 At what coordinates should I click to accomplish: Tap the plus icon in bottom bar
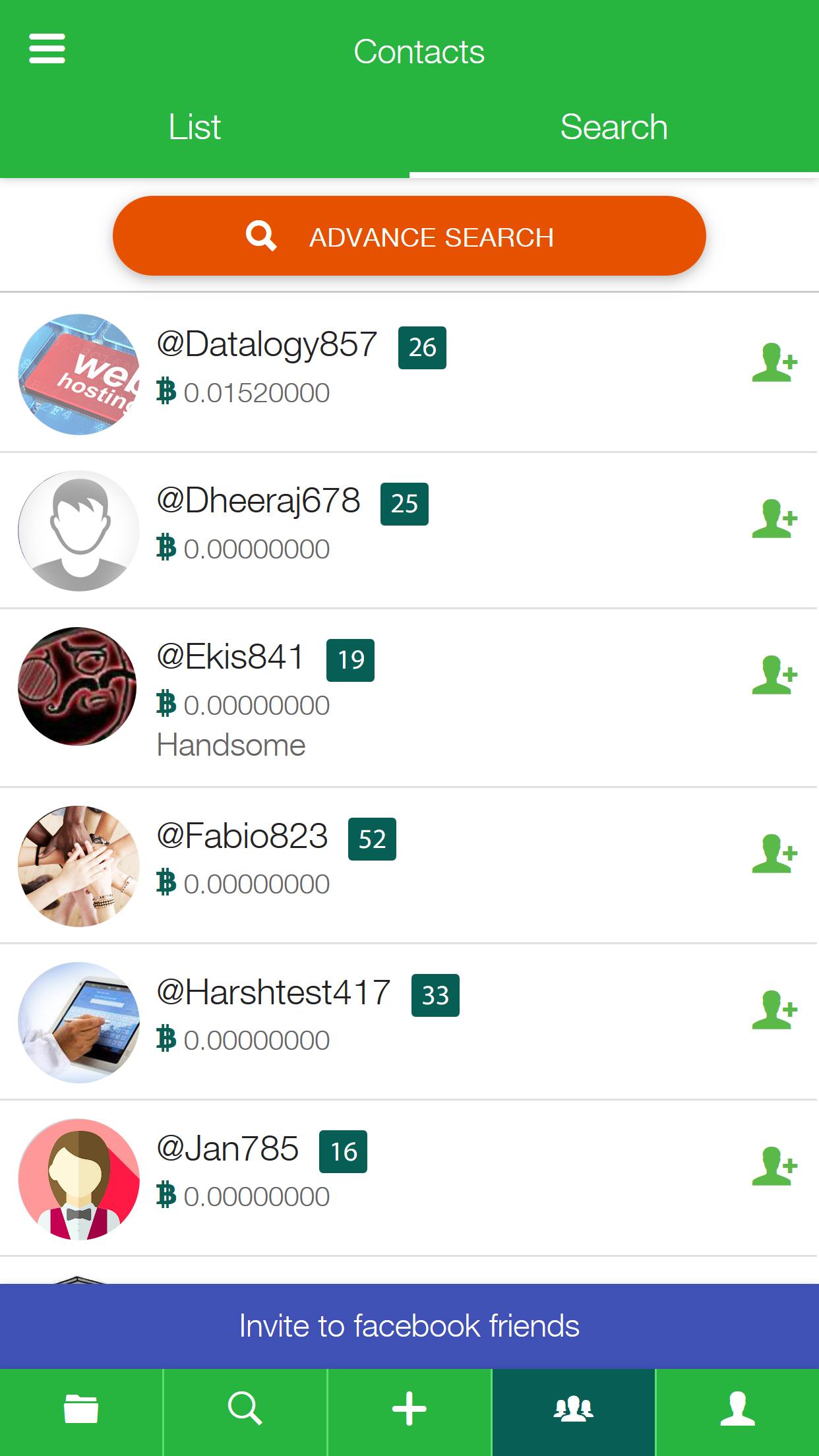pyautogui.click(x=409, y=1410)
